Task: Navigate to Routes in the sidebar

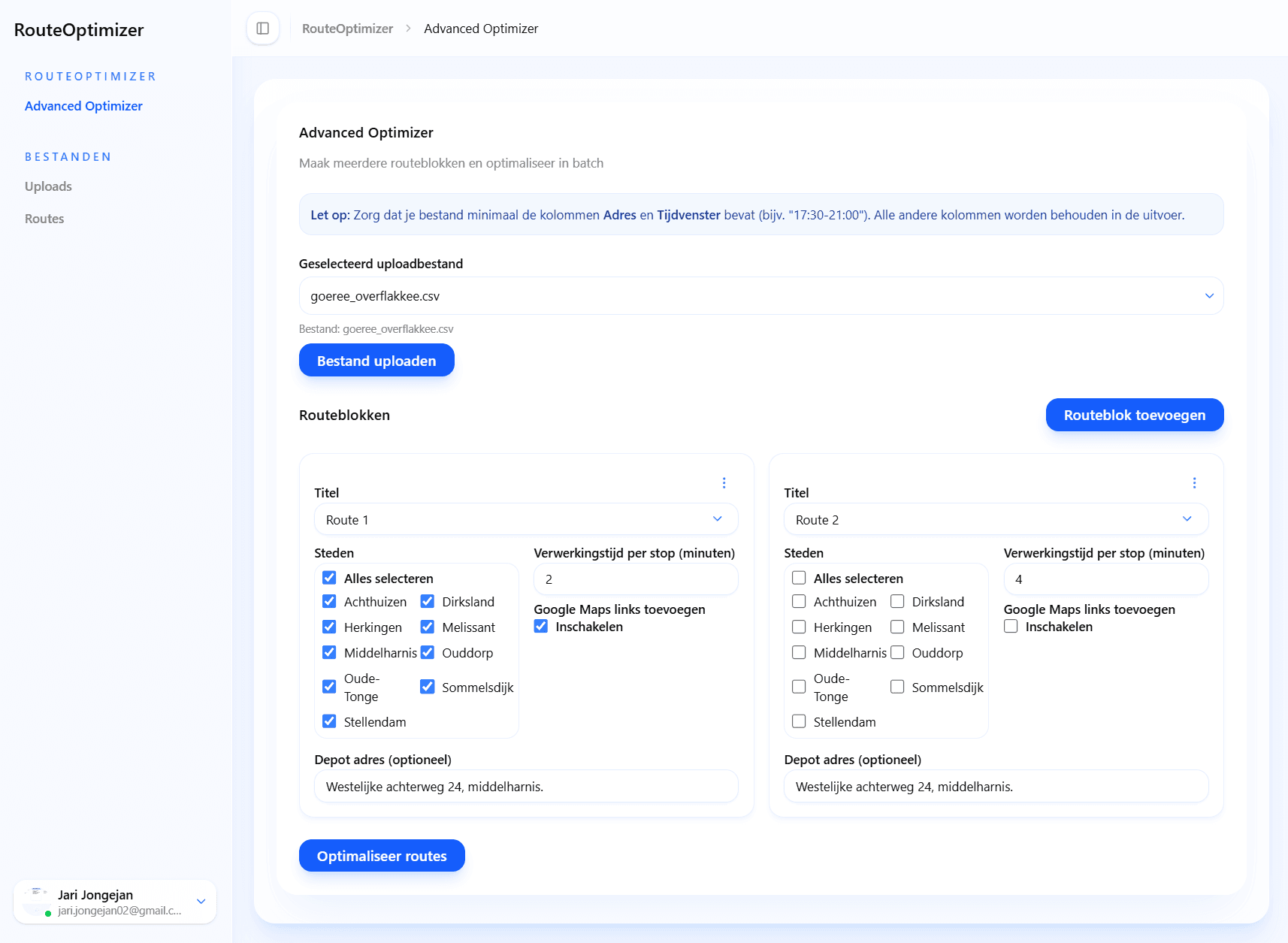Action: [44, 218]
